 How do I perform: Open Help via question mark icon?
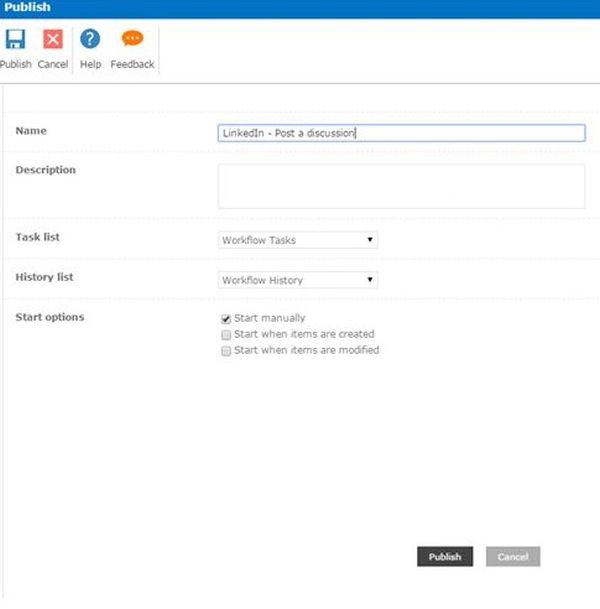(x=90, y=40)
